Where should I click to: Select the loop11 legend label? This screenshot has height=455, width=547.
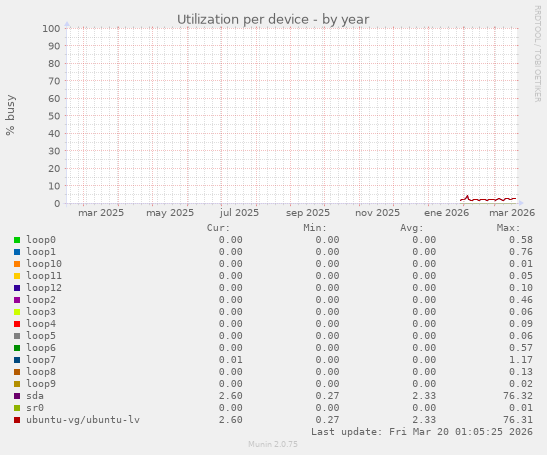[44, 276]
